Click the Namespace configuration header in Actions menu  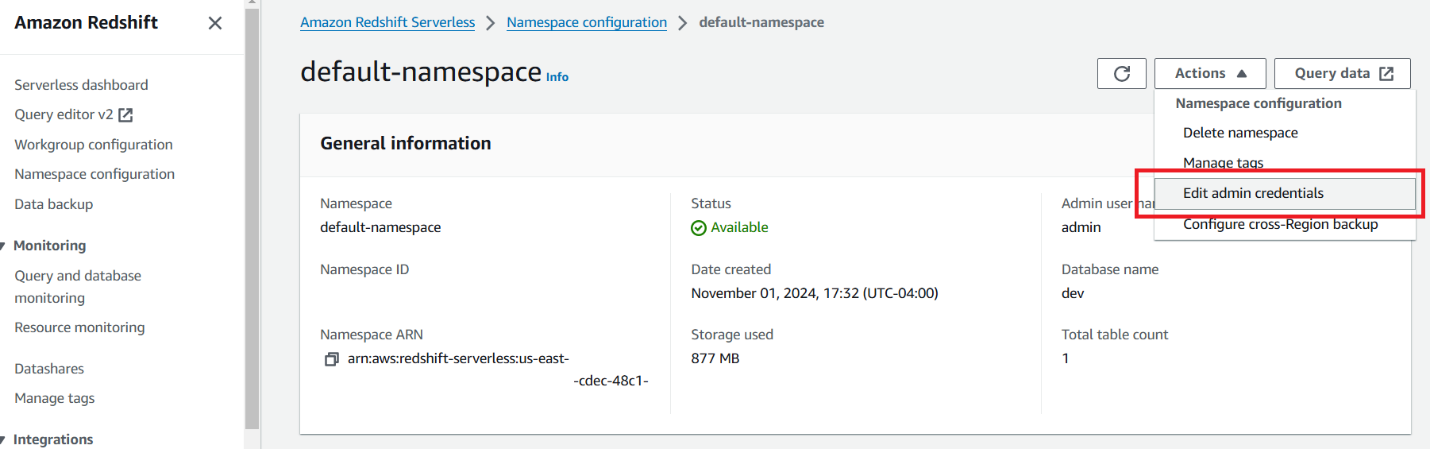coord(1258,103)
